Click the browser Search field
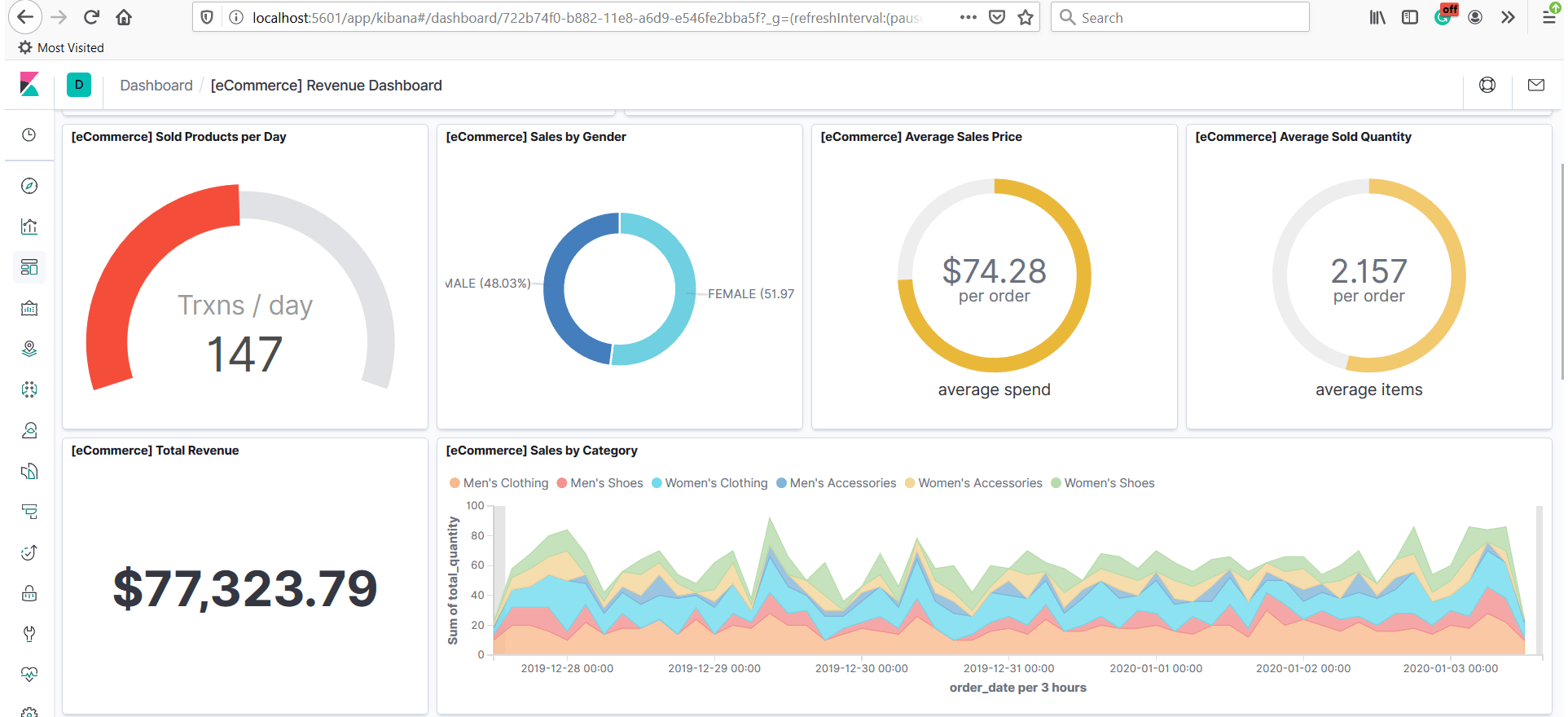Image resolution: width=1568 pixels, height=717 pixels. coord(1179,17)
